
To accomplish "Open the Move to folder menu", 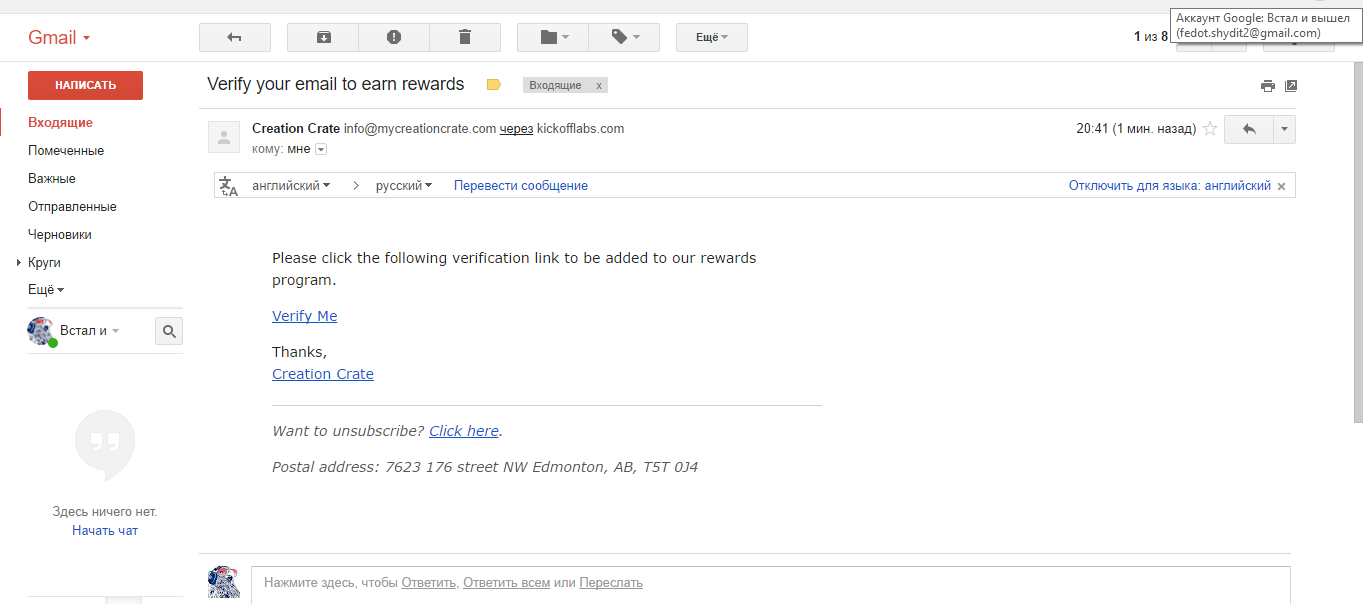I will click(553, 37).
